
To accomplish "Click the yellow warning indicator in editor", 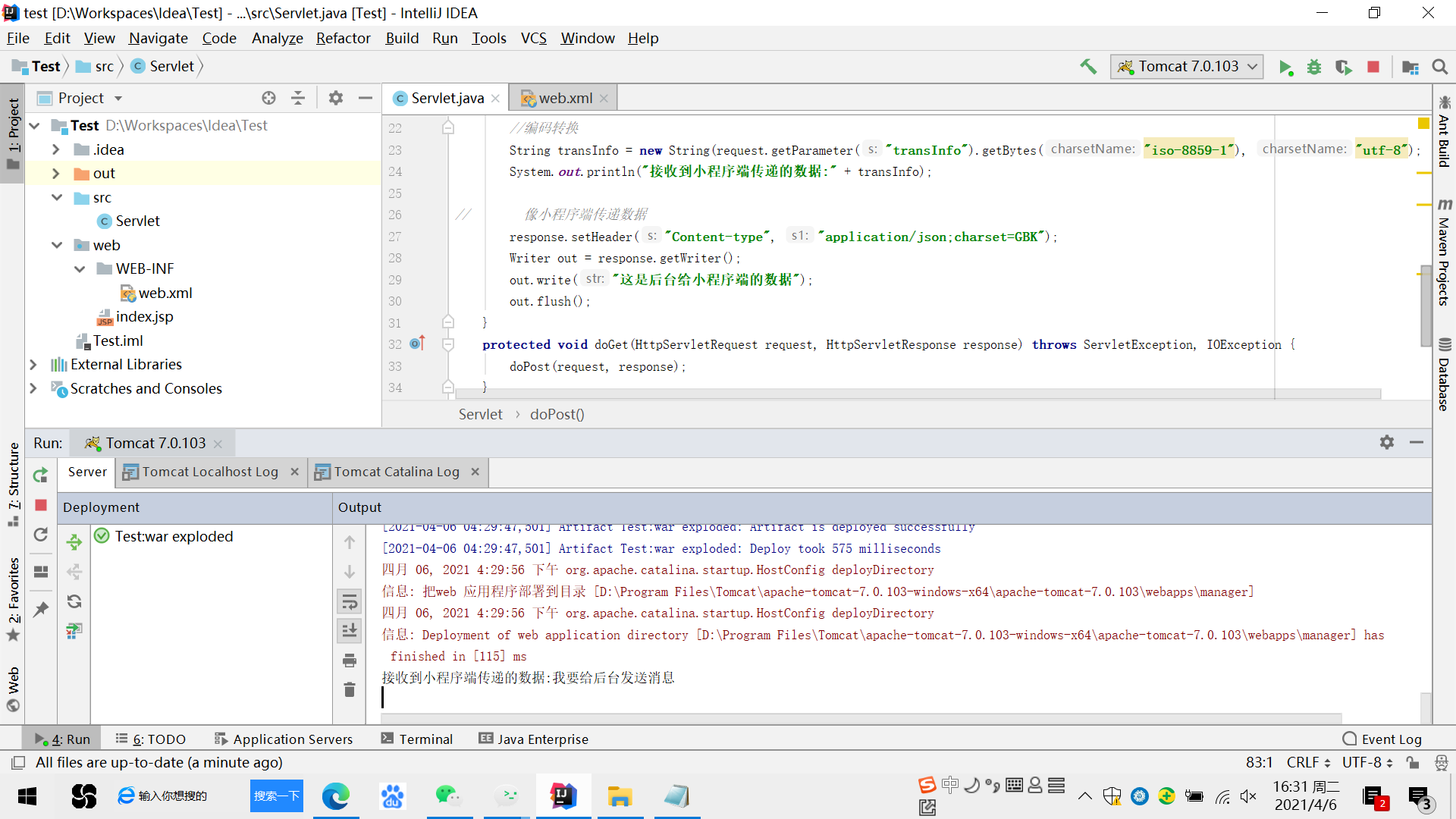I will pos(1423,123).
